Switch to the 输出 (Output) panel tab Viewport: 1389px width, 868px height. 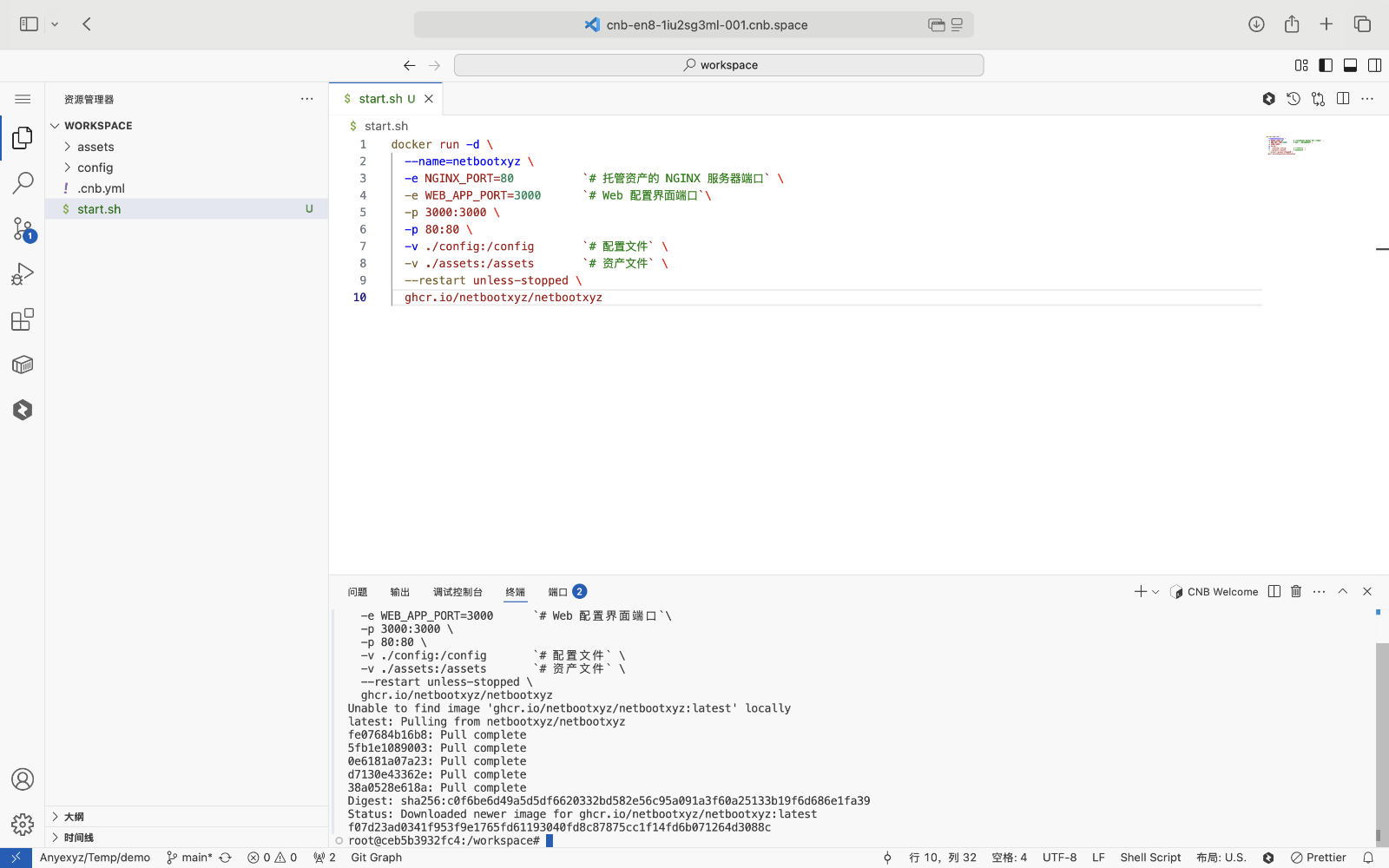pos(399,592)
